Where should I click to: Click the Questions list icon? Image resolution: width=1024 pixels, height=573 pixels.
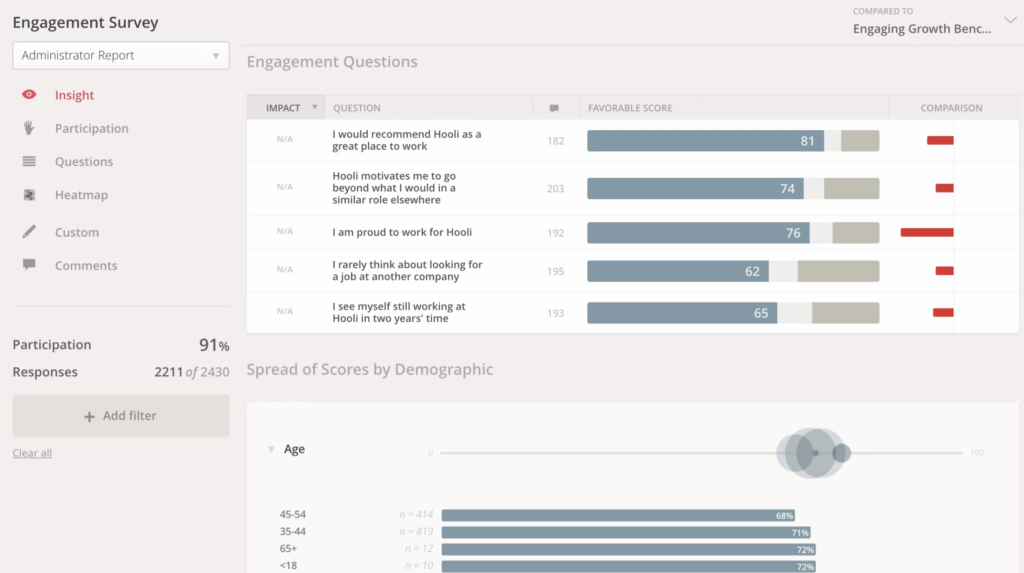(x=29, y=161)
